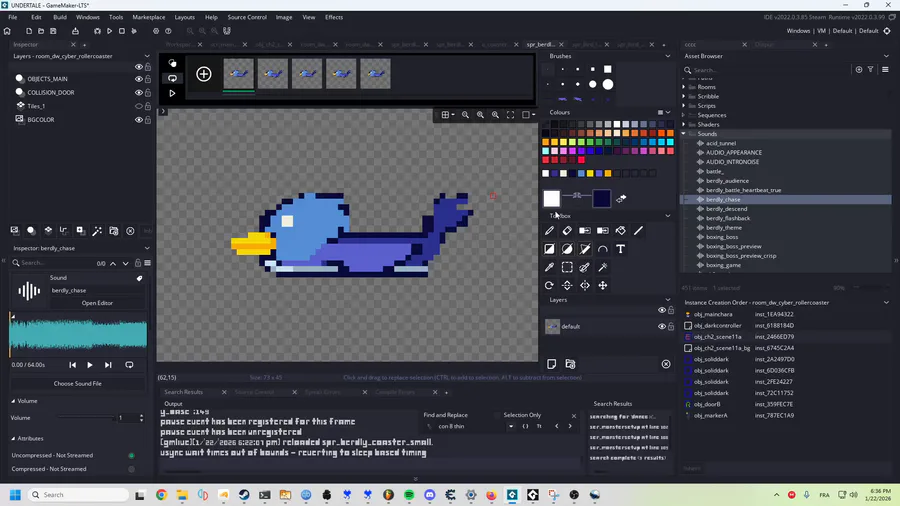The height and width of the screenshot is (506, 900).
Task: Select the Move tool with four arrows
Action: pyautogui.click(x=603, y=285)
